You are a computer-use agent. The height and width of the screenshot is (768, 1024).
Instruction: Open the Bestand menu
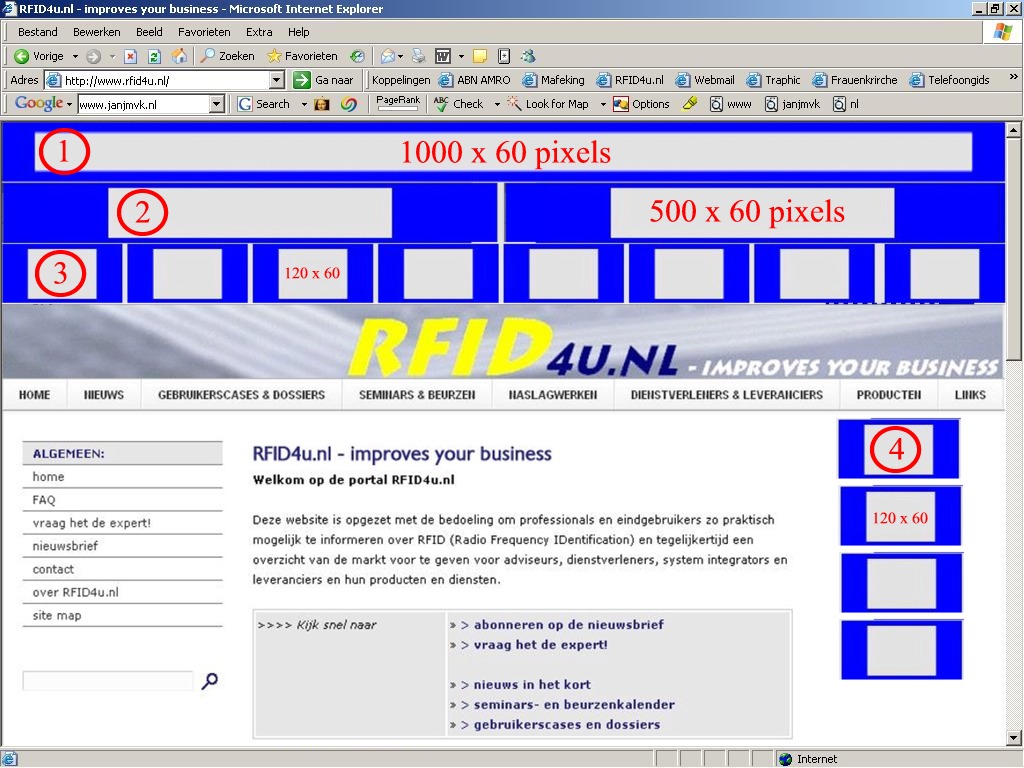click(38, 32)
